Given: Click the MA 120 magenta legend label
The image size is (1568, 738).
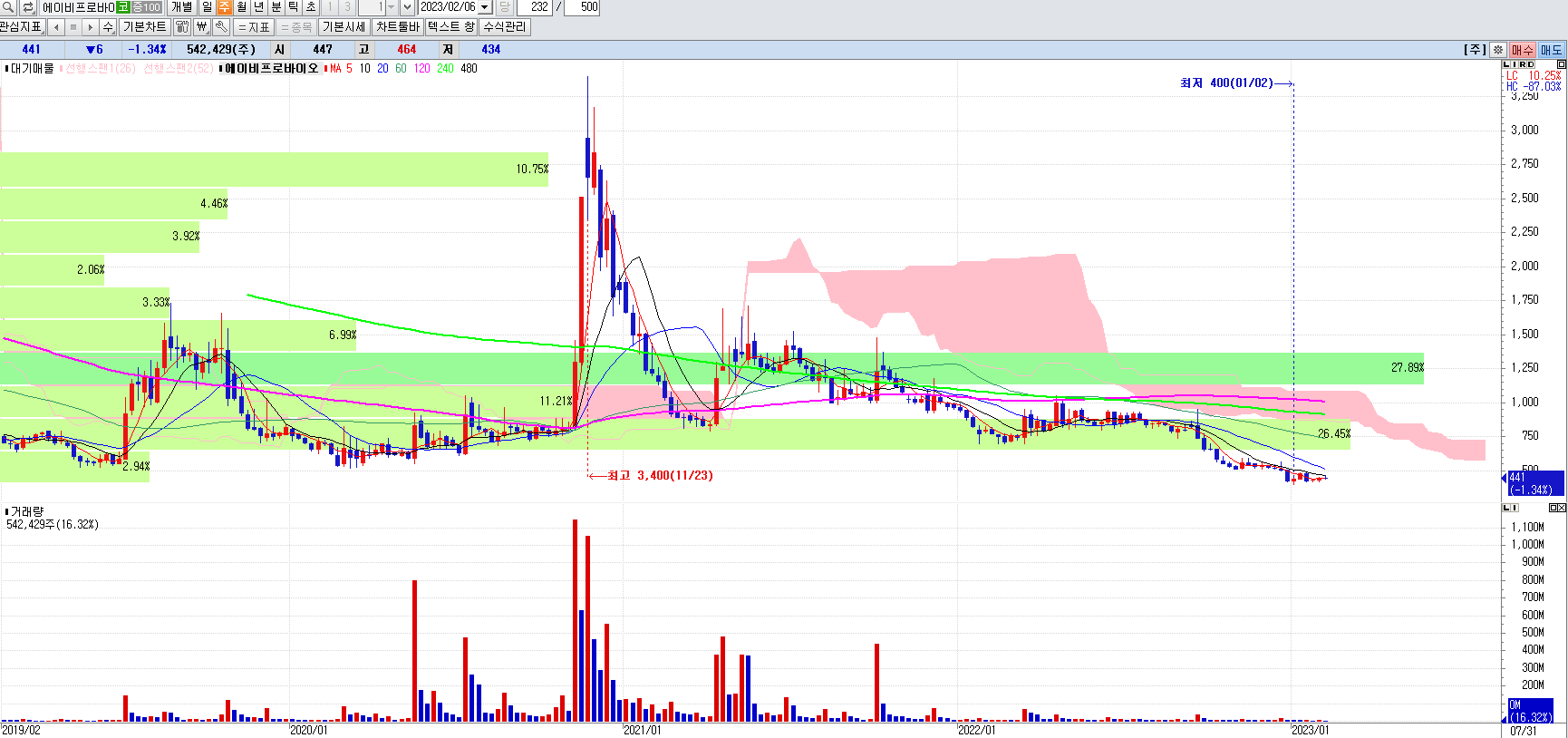Looking at the screenshot, I should click(x=421, y=68).
